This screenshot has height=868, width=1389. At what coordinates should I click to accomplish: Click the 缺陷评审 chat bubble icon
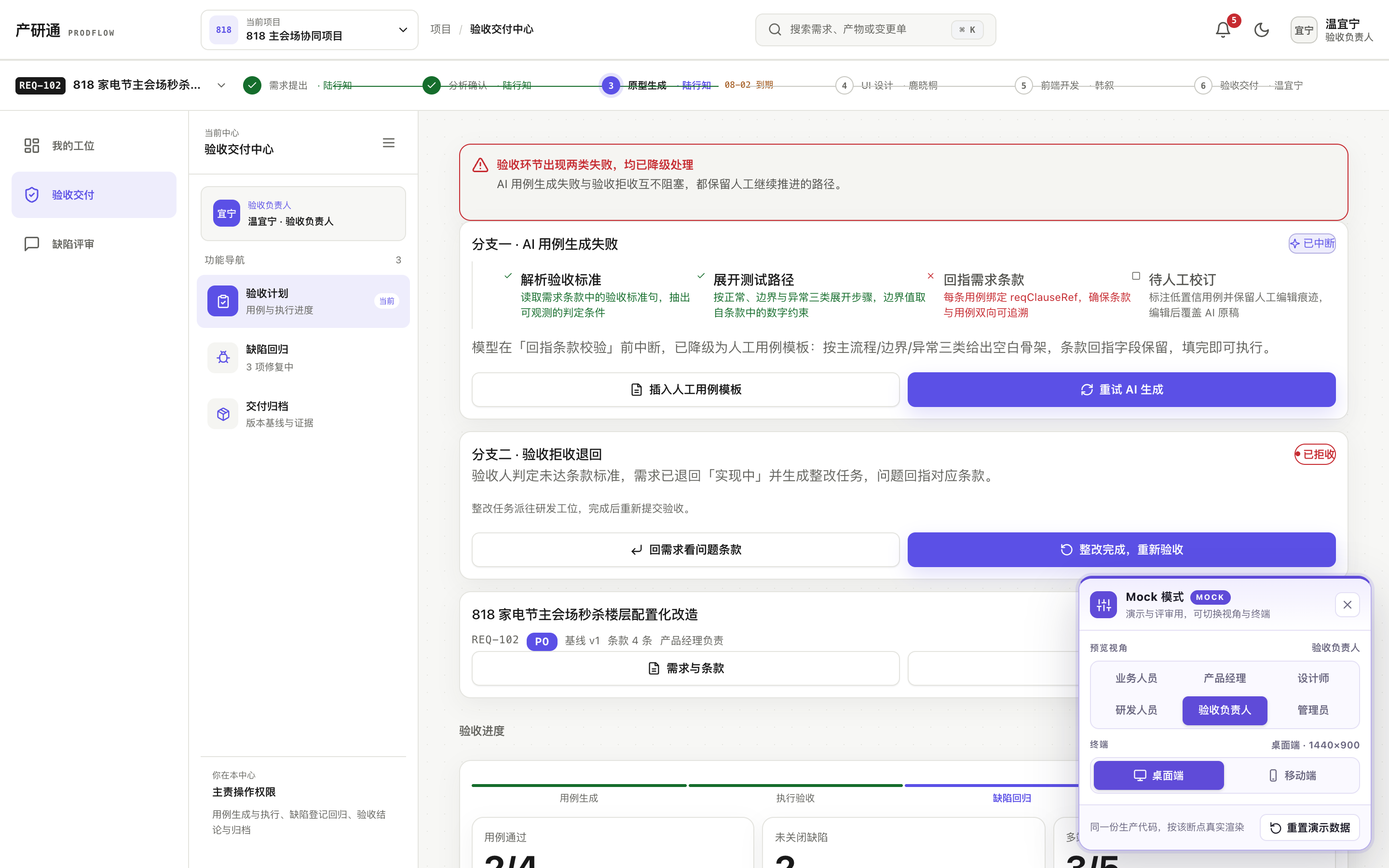[x=31, y=244]
